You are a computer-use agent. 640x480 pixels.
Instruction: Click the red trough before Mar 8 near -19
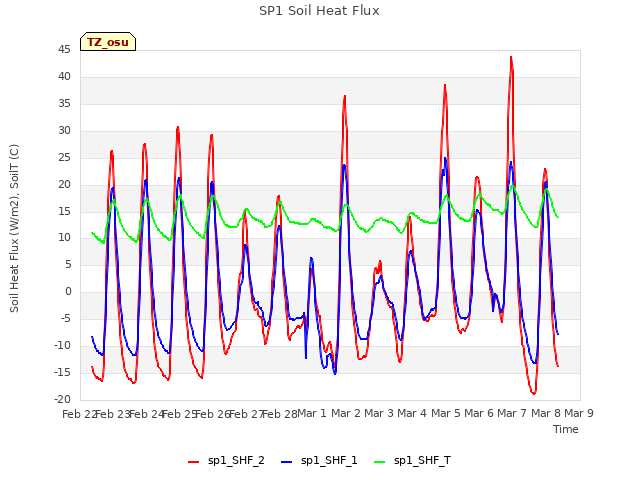(x=533, y=393)
